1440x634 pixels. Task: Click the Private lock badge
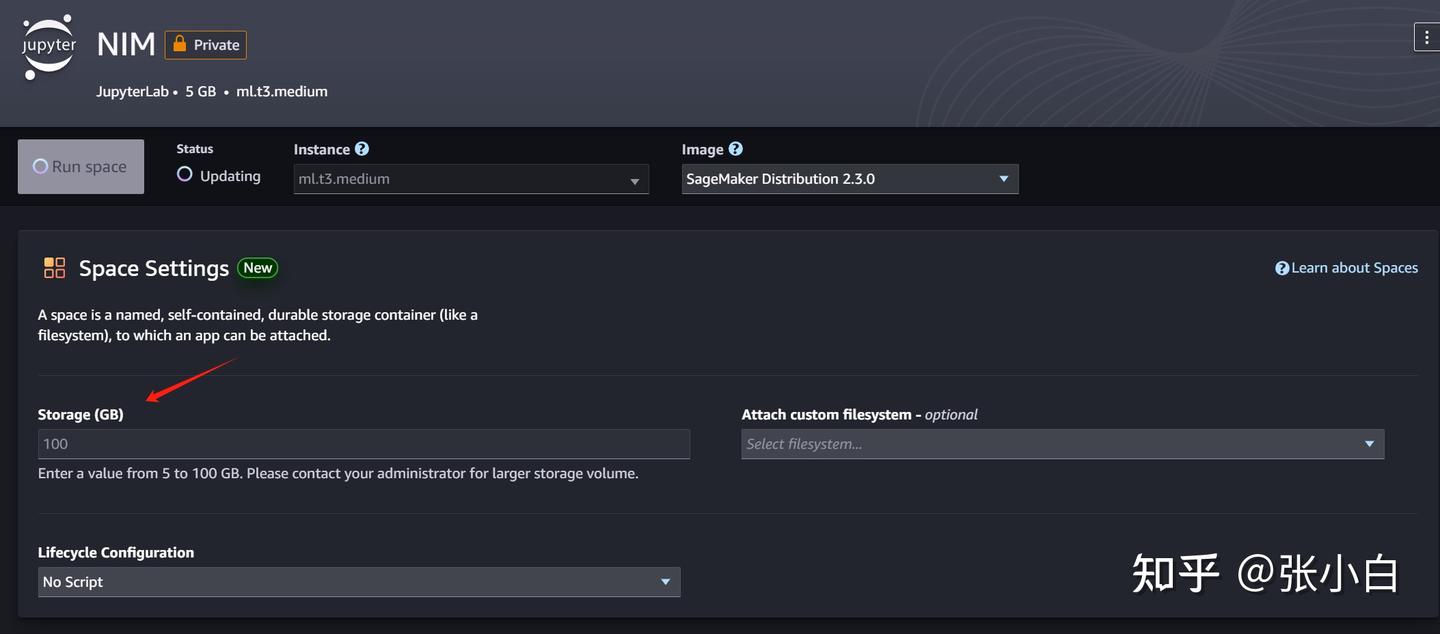coord(205,45)
